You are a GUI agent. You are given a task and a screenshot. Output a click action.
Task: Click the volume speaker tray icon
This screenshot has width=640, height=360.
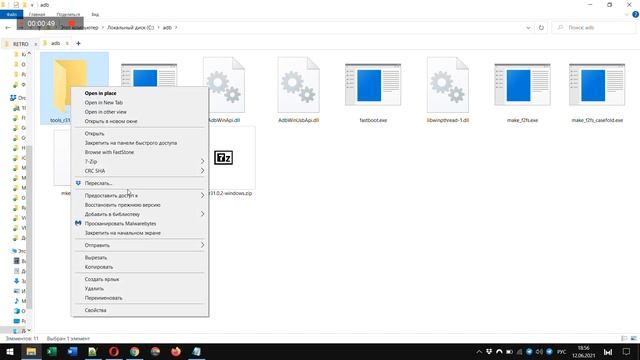point(539,352)
